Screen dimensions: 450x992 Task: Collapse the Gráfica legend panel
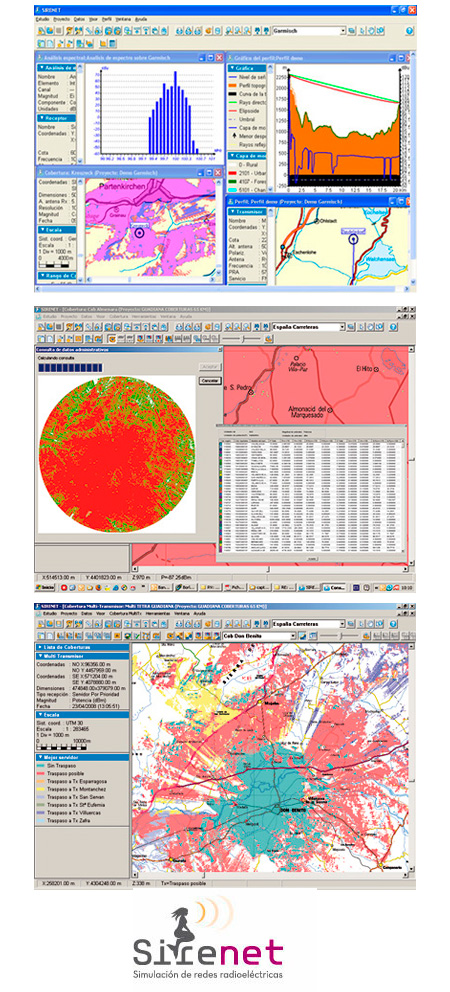pos(247,68)
